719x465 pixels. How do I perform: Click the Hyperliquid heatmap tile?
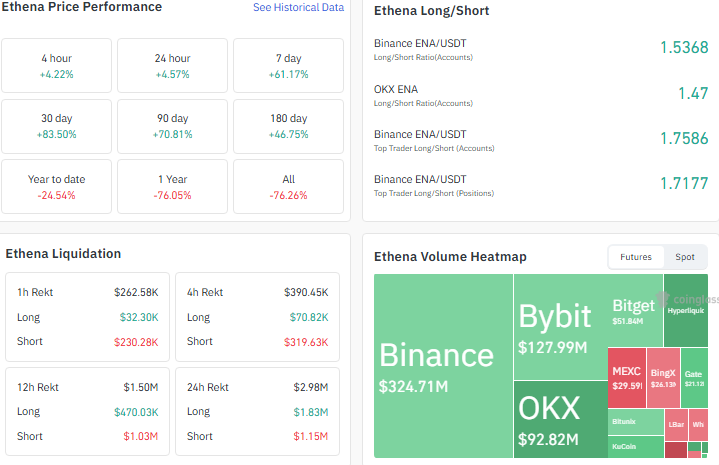(x=686, y=310)
